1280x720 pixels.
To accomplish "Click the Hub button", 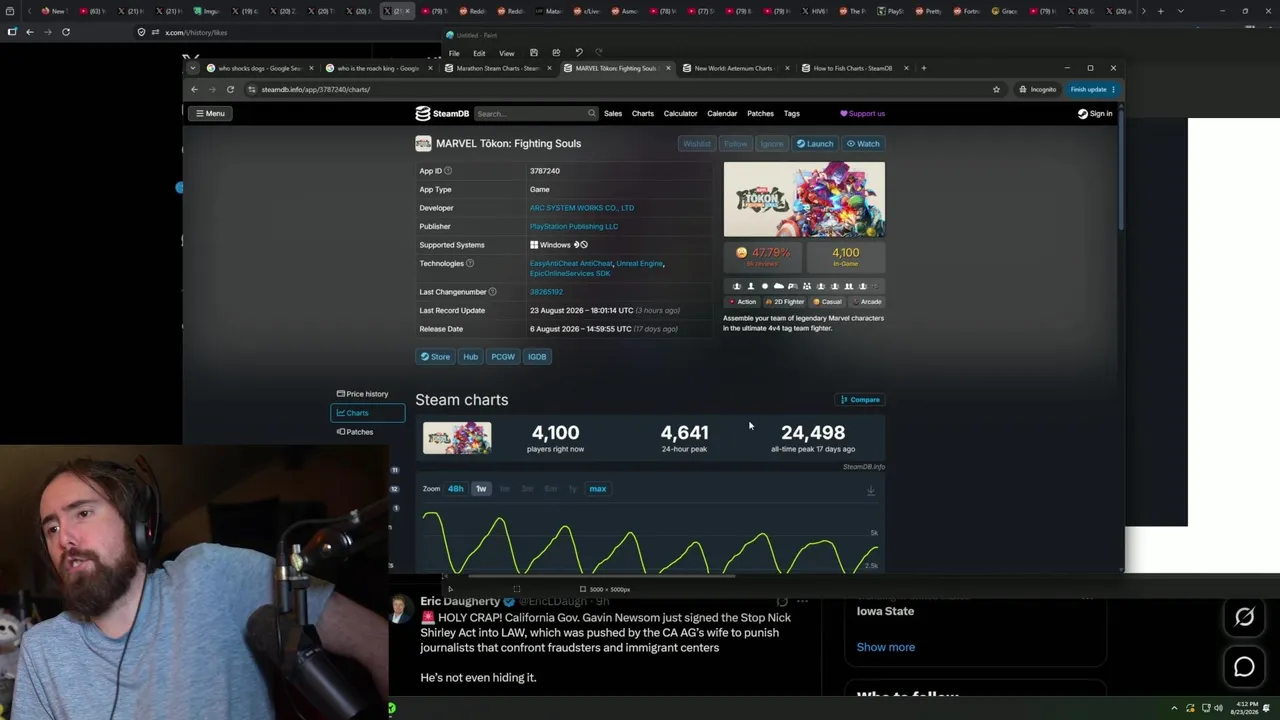I will 470,357.
